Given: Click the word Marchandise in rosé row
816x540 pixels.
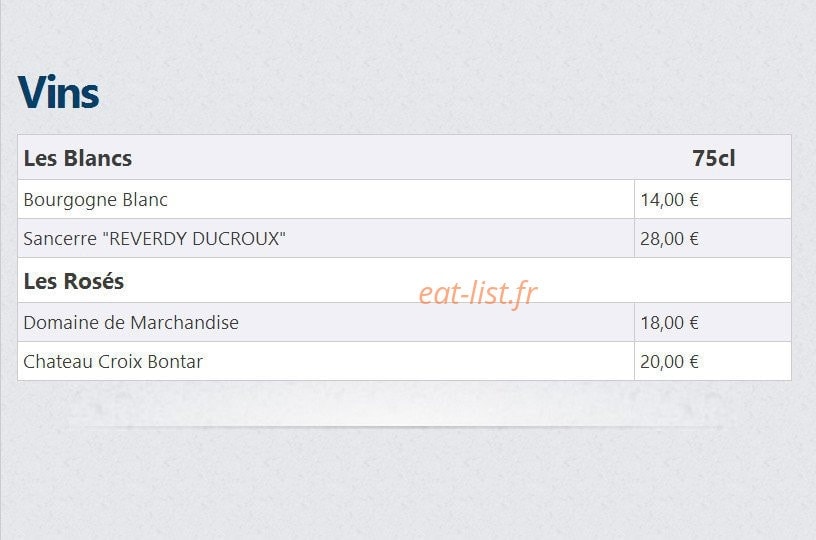Looking at the screenshot, I should point(185,323).
